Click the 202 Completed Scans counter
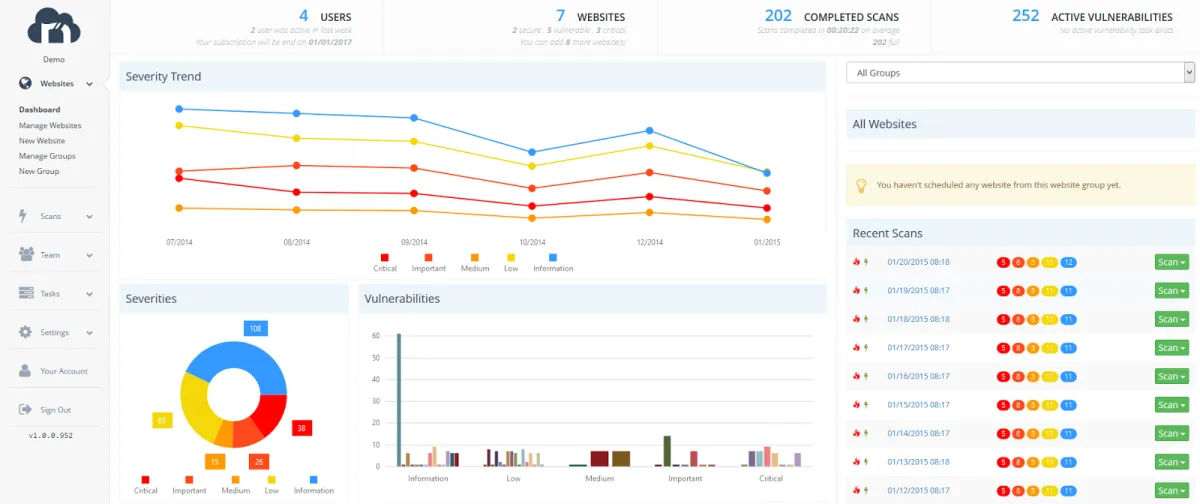This screenshot has height=504, width=1200. pos(778,16)
